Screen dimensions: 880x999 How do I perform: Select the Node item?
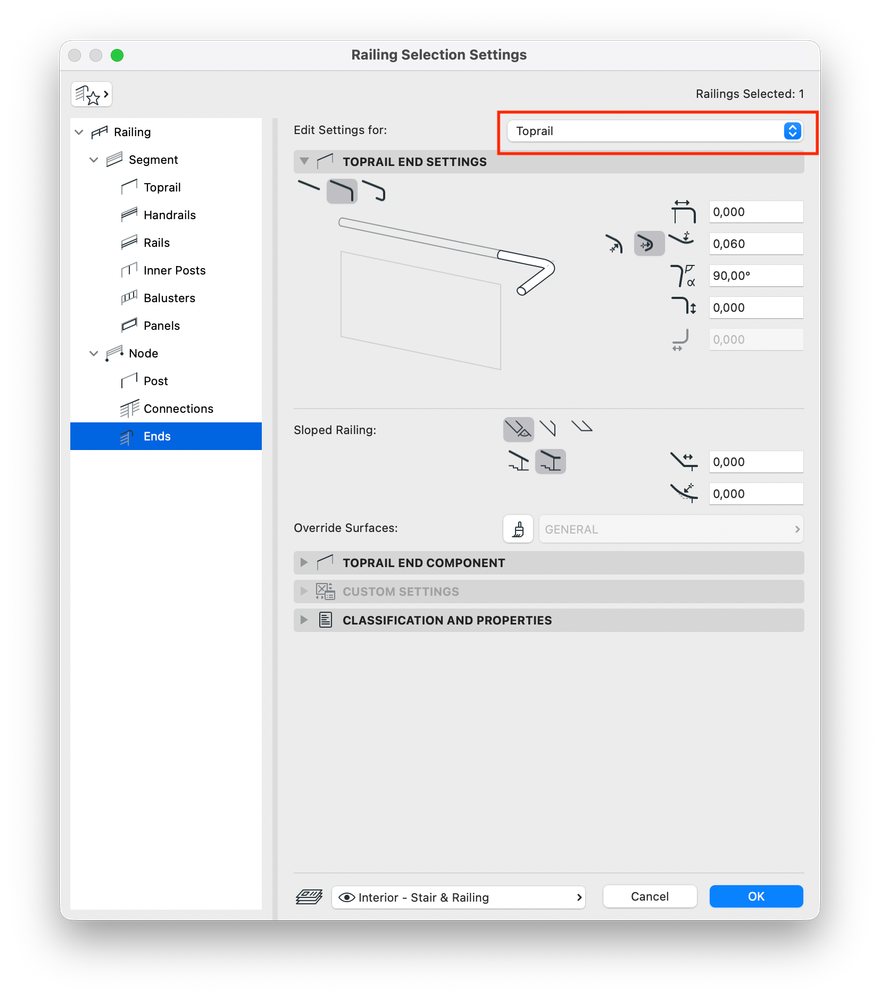point(143,354)
